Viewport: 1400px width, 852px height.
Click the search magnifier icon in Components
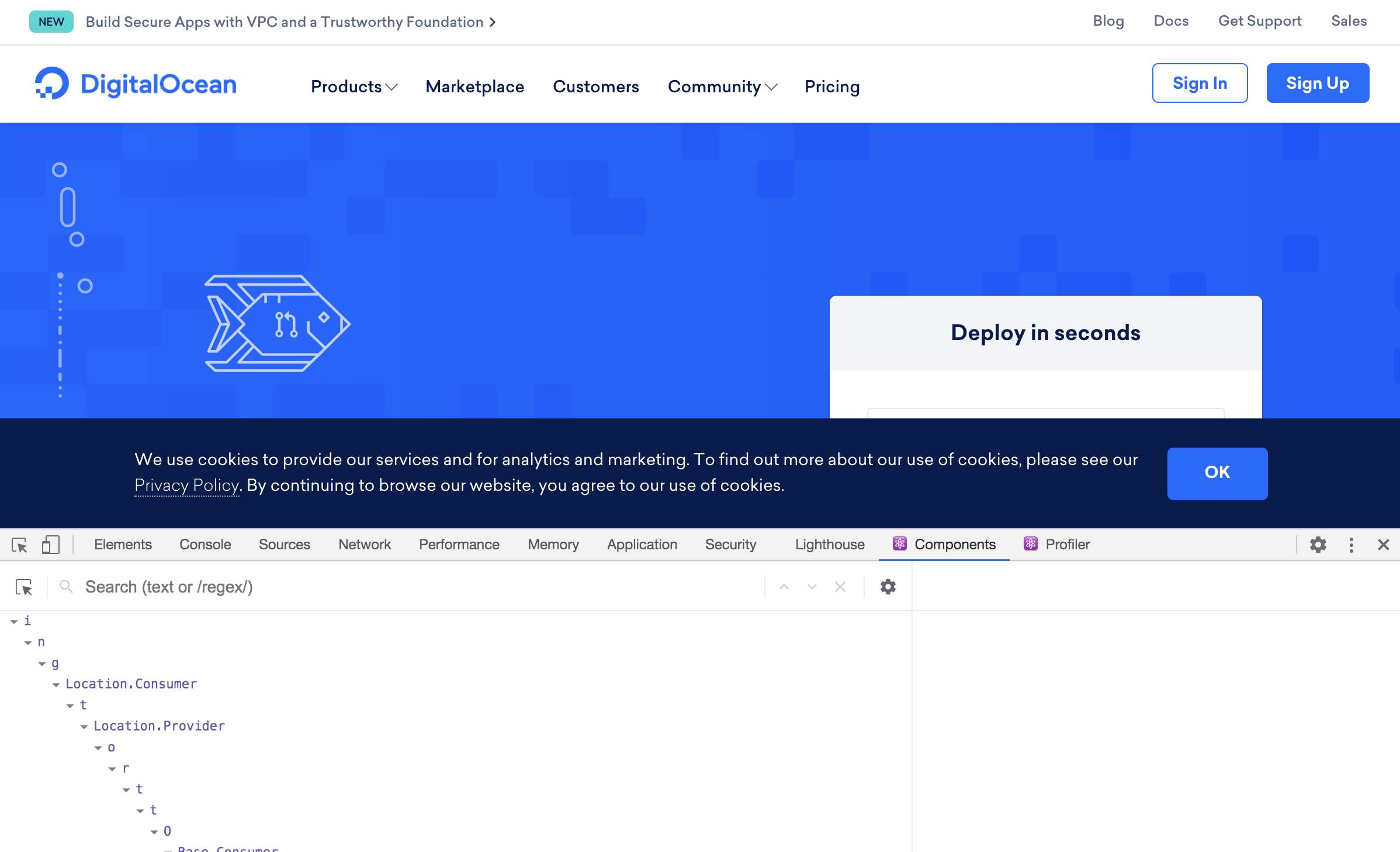click(67, 586)
